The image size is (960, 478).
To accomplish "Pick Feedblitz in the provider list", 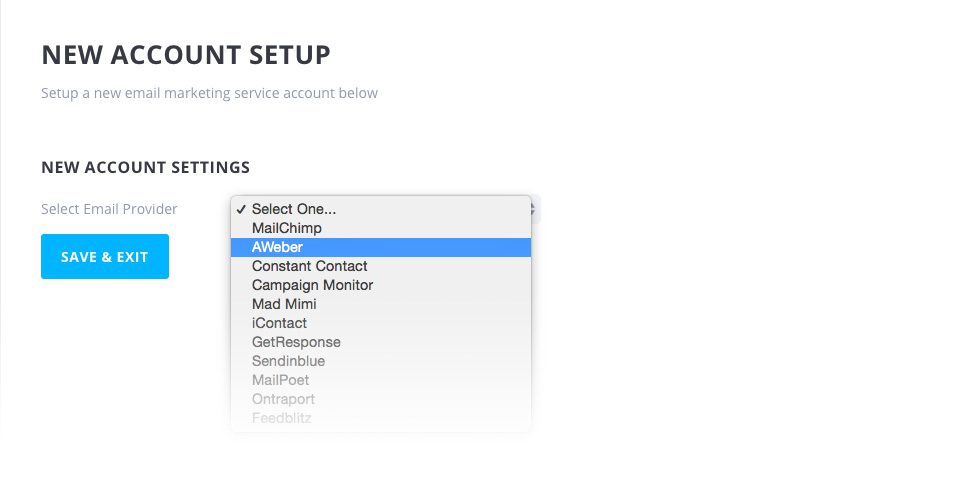I will tap(281, 418).
